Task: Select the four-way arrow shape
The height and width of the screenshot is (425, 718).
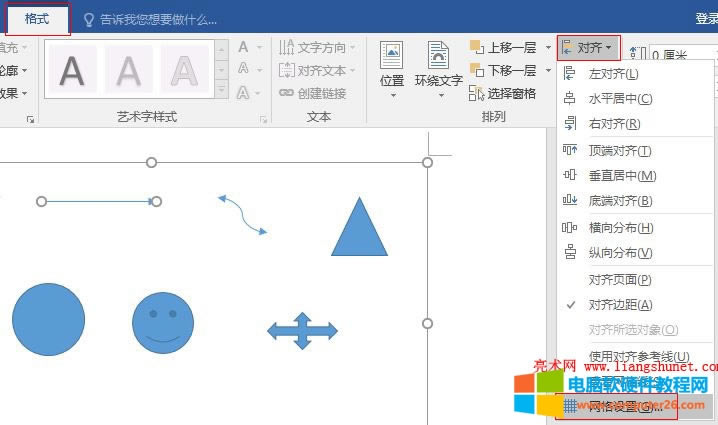Action: coord(302,331)
